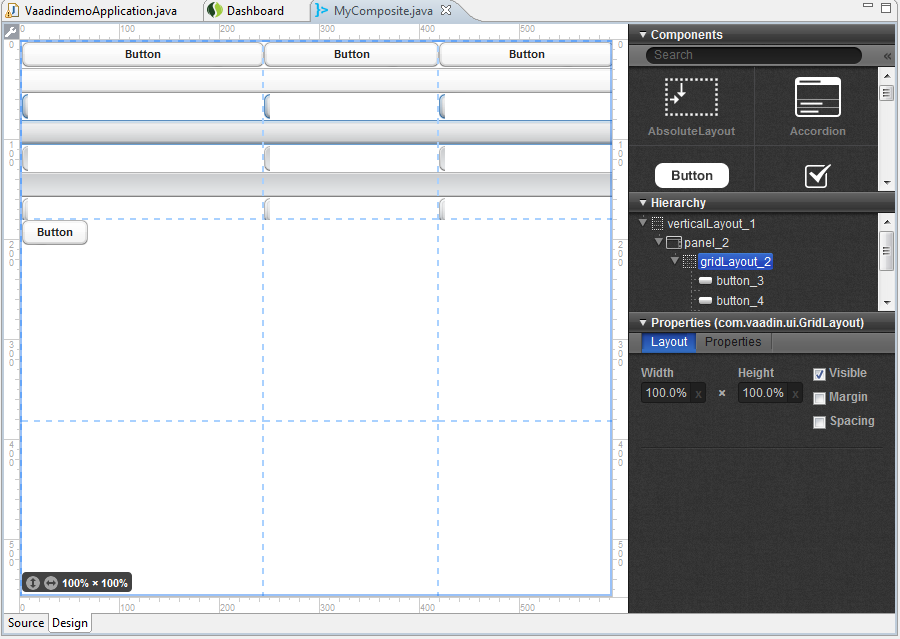This screenshot has width=900, height=639.
Task: Click the top-left Button on the canvas
Action: pyautogui.click(x=142, y=54)
